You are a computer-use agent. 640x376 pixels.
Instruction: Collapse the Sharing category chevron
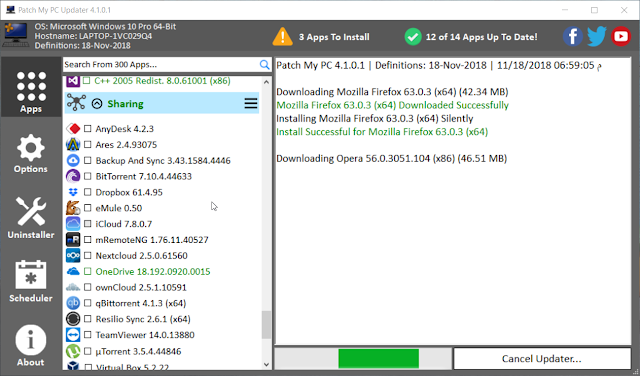(x=97, y=104)
